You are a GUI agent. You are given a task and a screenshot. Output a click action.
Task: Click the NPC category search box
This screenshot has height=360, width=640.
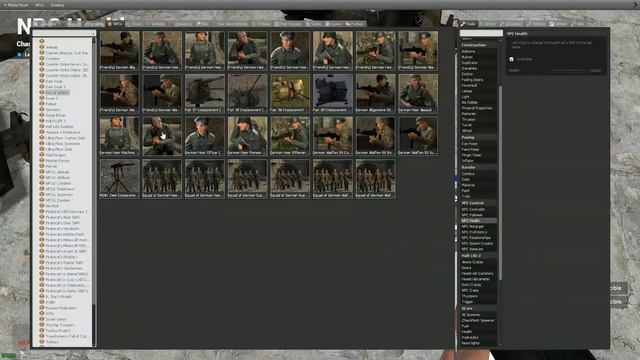click(64, 33)
